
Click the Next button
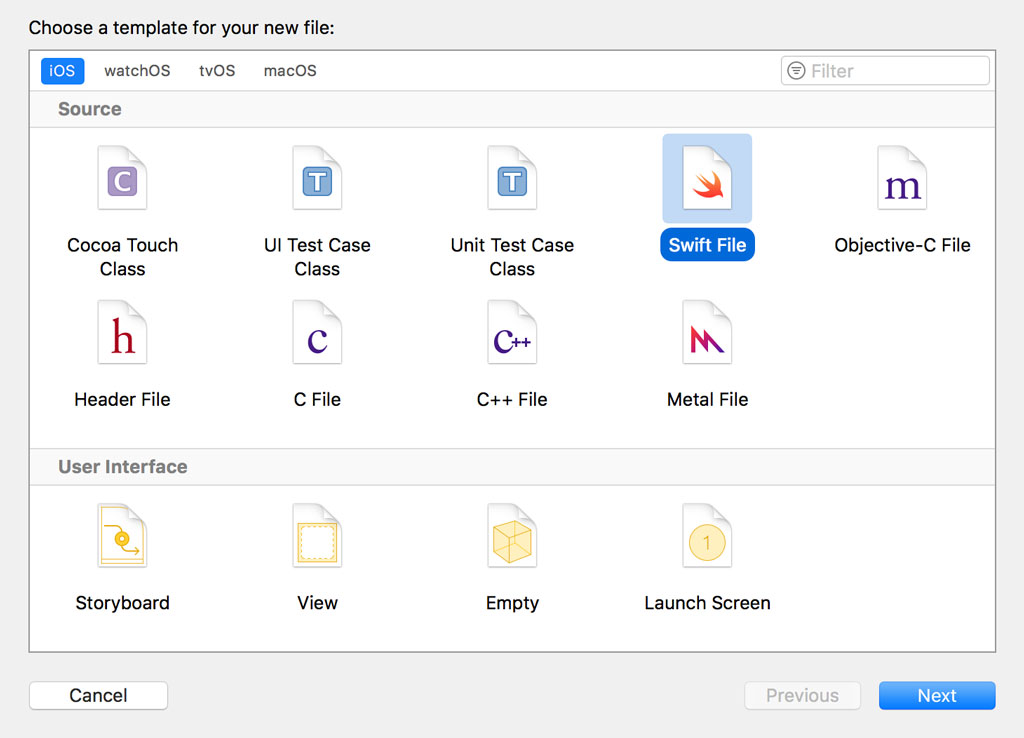coord(936,695)
